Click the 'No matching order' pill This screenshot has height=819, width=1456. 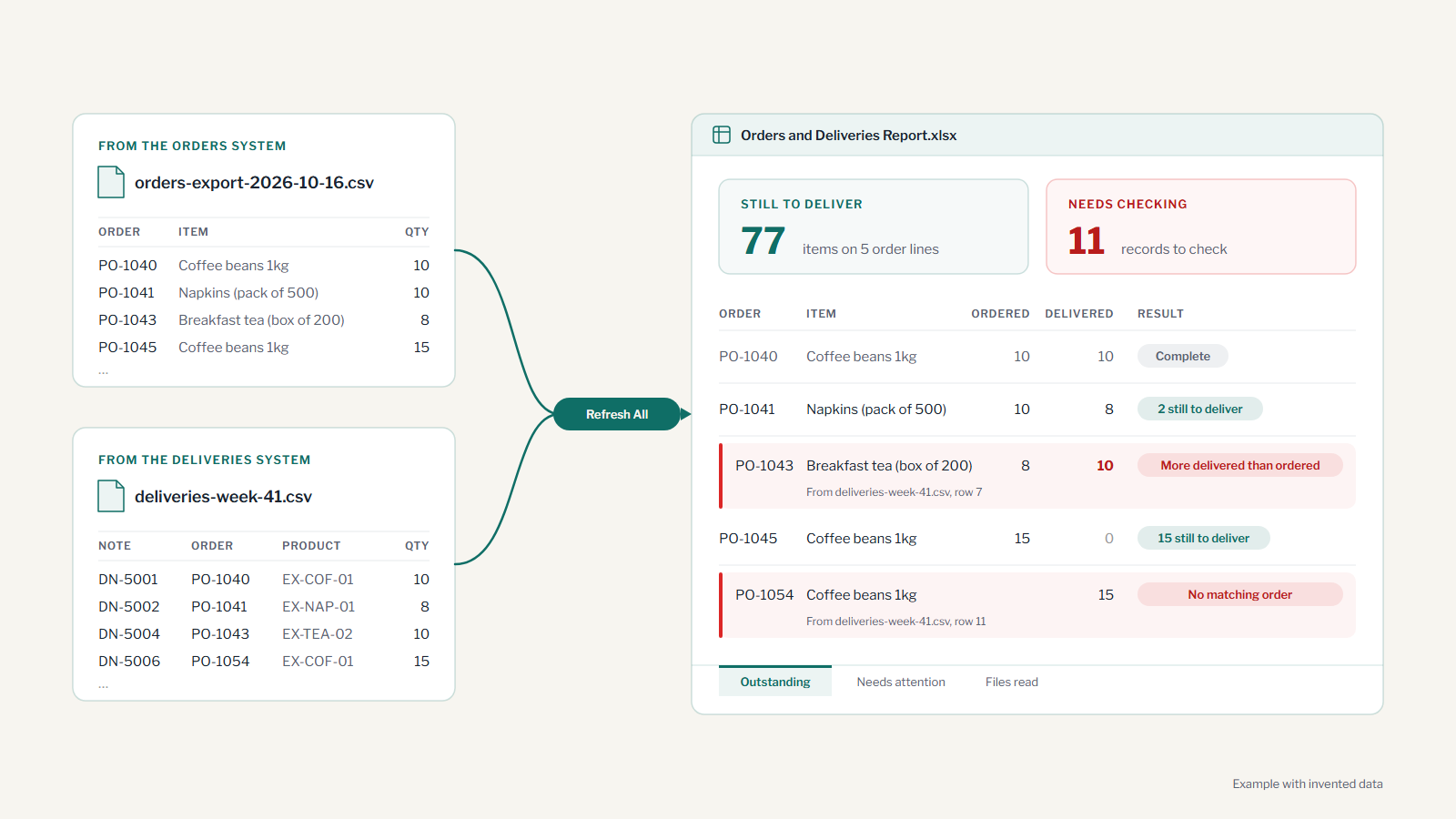[x=1240, y=594]
